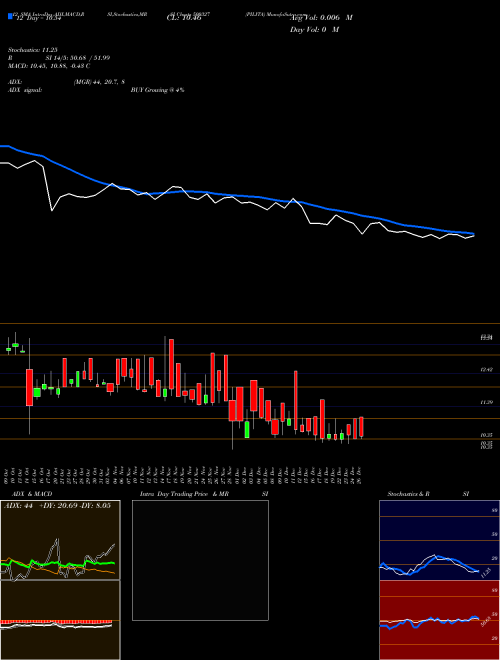Screen dimensions: 500x660
Task: Click the blue 12 Day SMA legend square
Action: [10, 16]
